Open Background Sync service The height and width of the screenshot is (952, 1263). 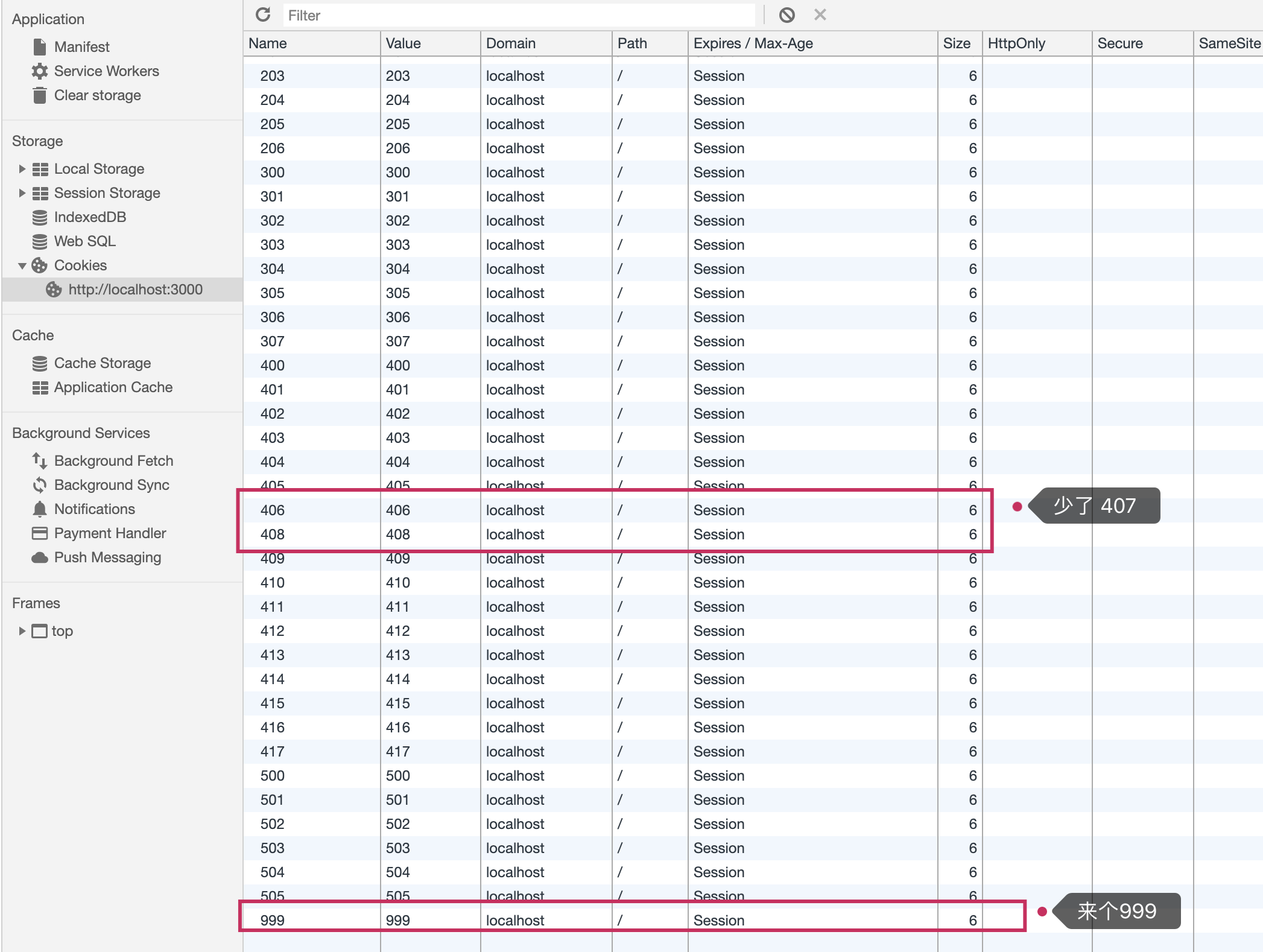pos(111,484)
